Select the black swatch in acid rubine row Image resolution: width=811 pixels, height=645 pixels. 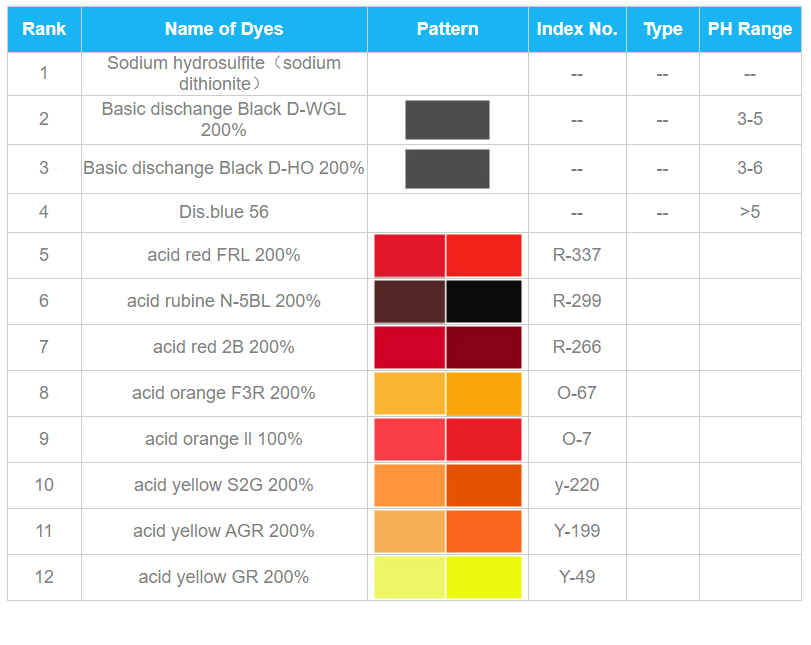point(484,302)
